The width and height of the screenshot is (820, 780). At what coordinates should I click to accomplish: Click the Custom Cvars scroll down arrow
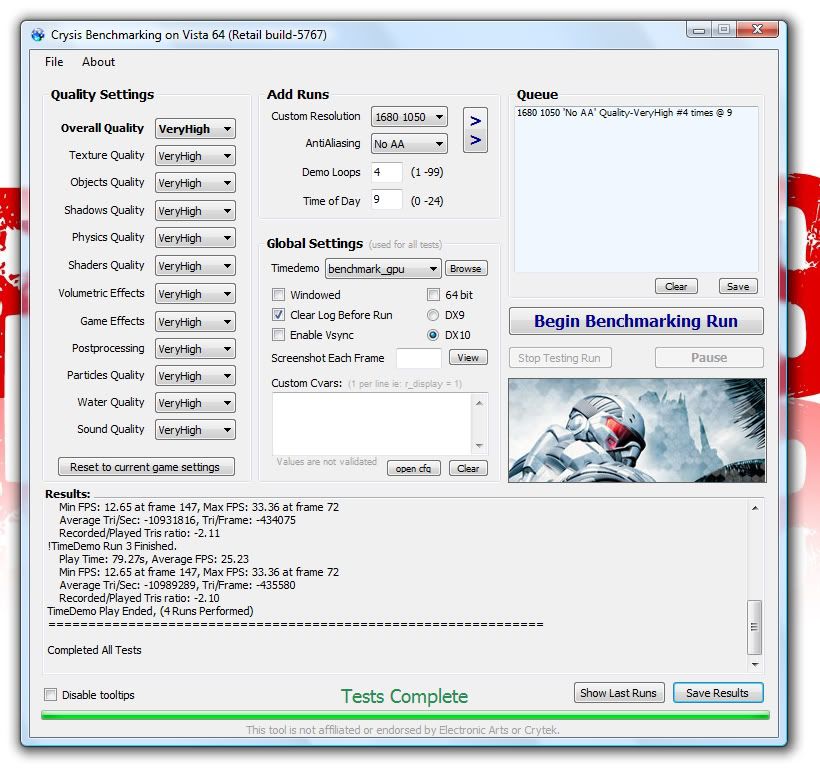tap(479, 445)
